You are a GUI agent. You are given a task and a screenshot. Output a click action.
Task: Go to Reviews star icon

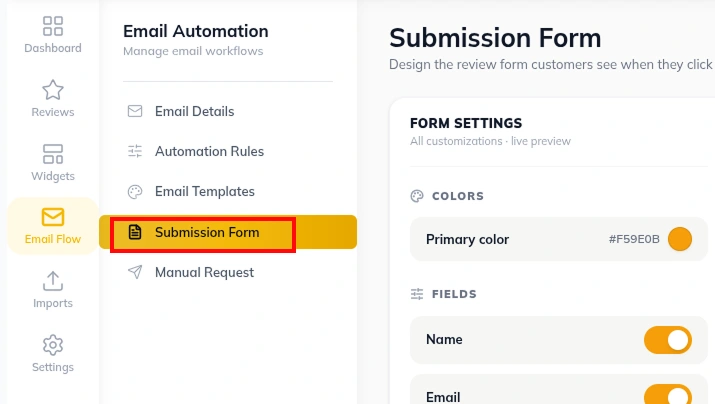(53, 90)
